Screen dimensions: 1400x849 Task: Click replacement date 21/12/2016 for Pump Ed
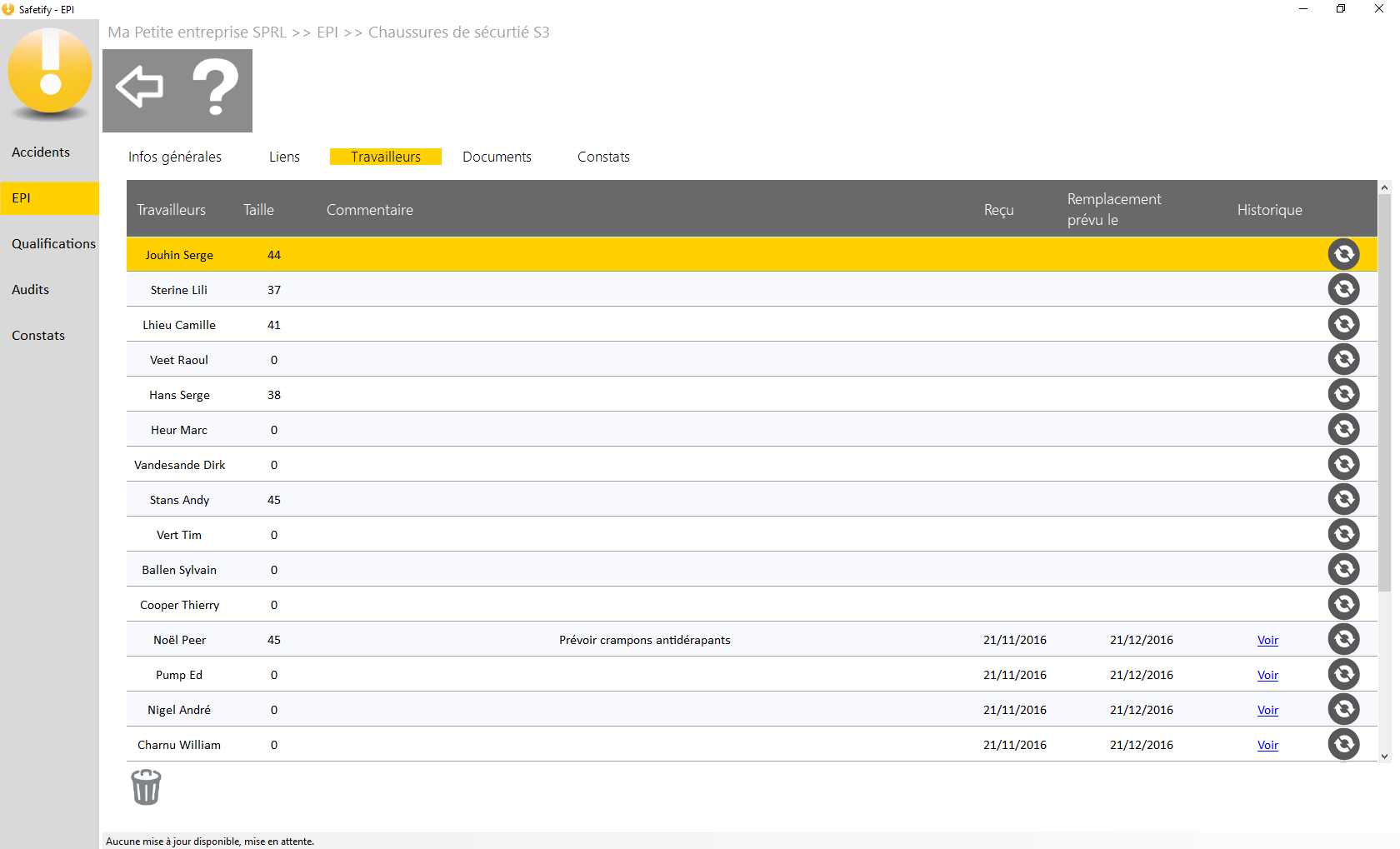(1141, 675)
